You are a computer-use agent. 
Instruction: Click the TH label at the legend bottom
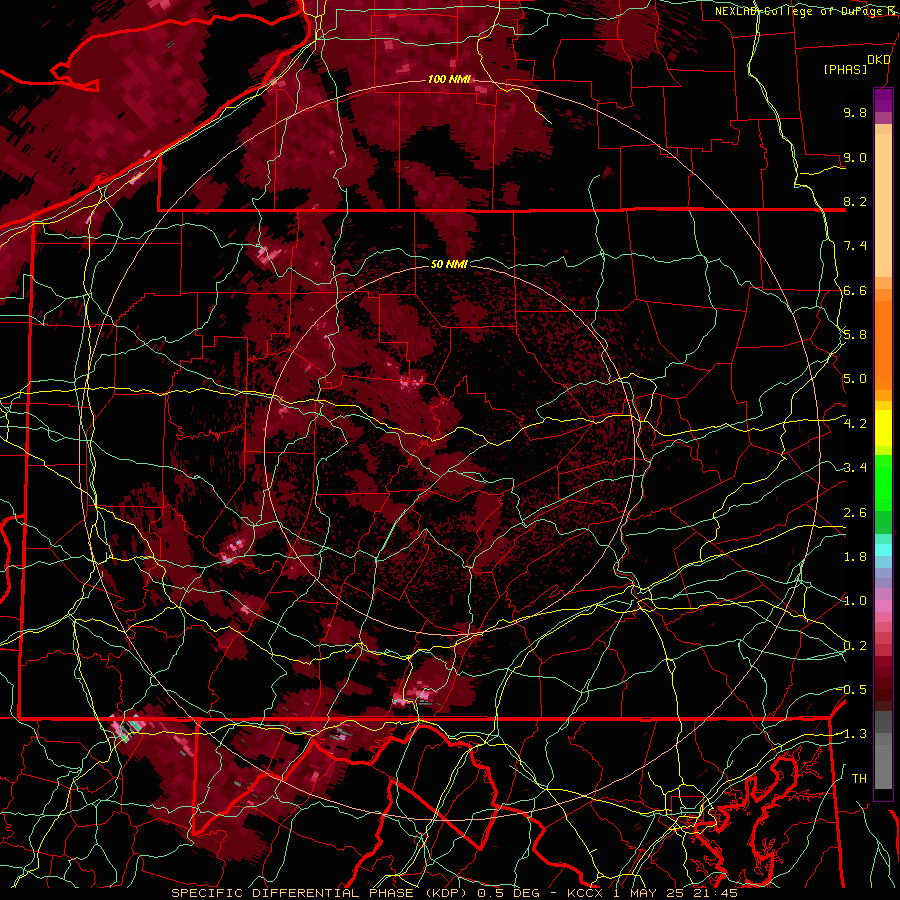point(859,778)
